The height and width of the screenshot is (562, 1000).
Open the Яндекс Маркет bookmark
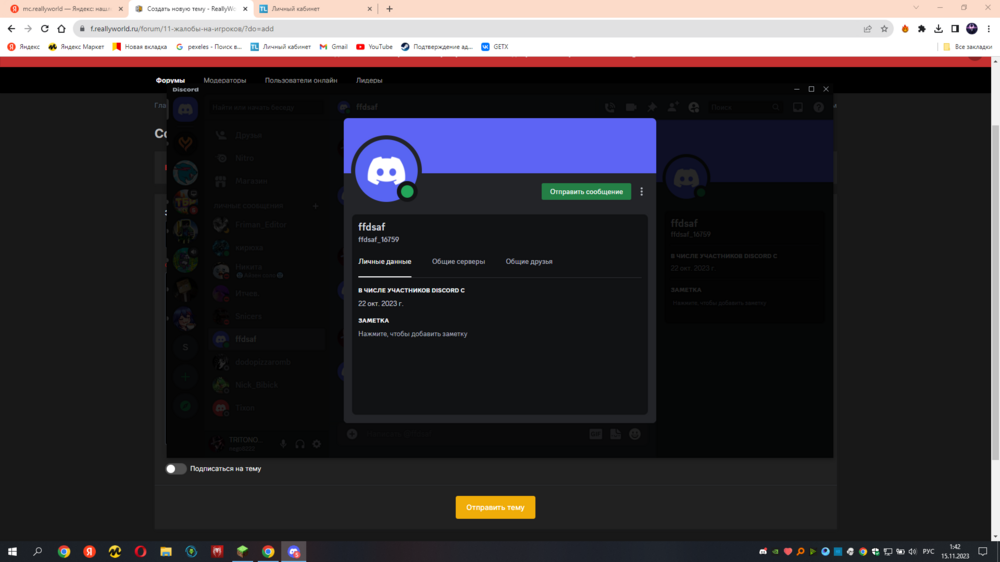click(76, 47)
